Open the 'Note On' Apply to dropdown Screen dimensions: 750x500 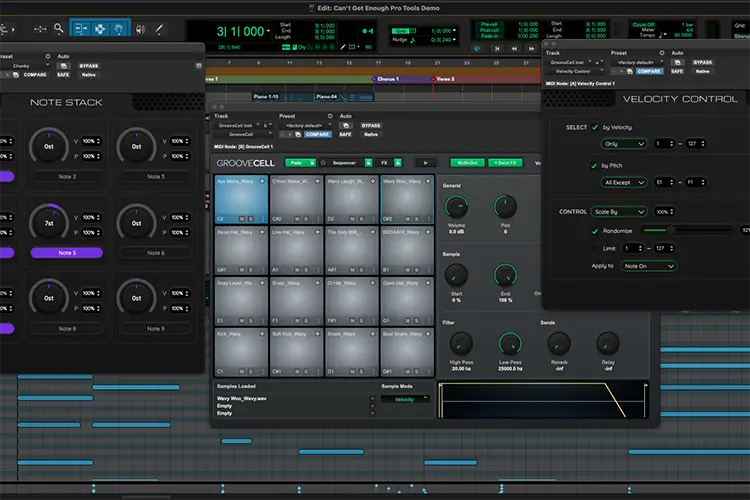point(649,266)
